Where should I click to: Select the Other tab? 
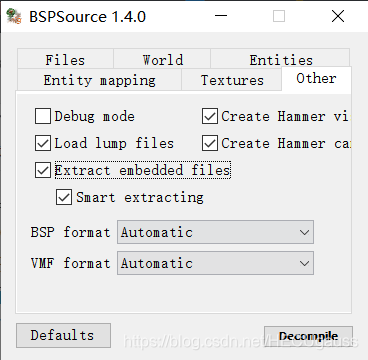(x=316, y=79)
